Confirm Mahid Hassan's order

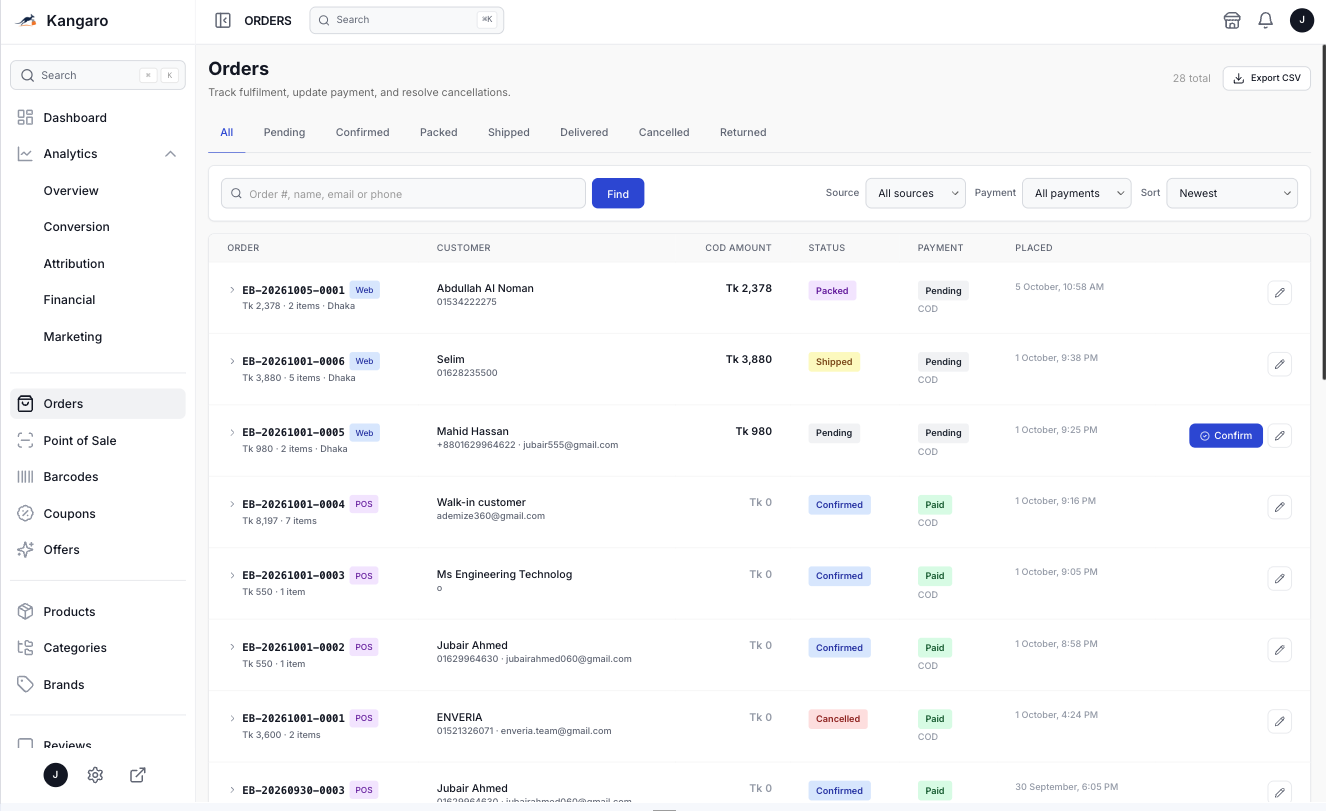(1225, 435)
